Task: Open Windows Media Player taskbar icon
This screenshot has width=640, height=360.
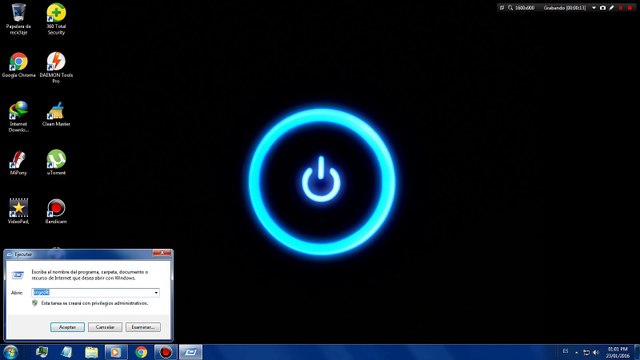Action: click(116, 352)
